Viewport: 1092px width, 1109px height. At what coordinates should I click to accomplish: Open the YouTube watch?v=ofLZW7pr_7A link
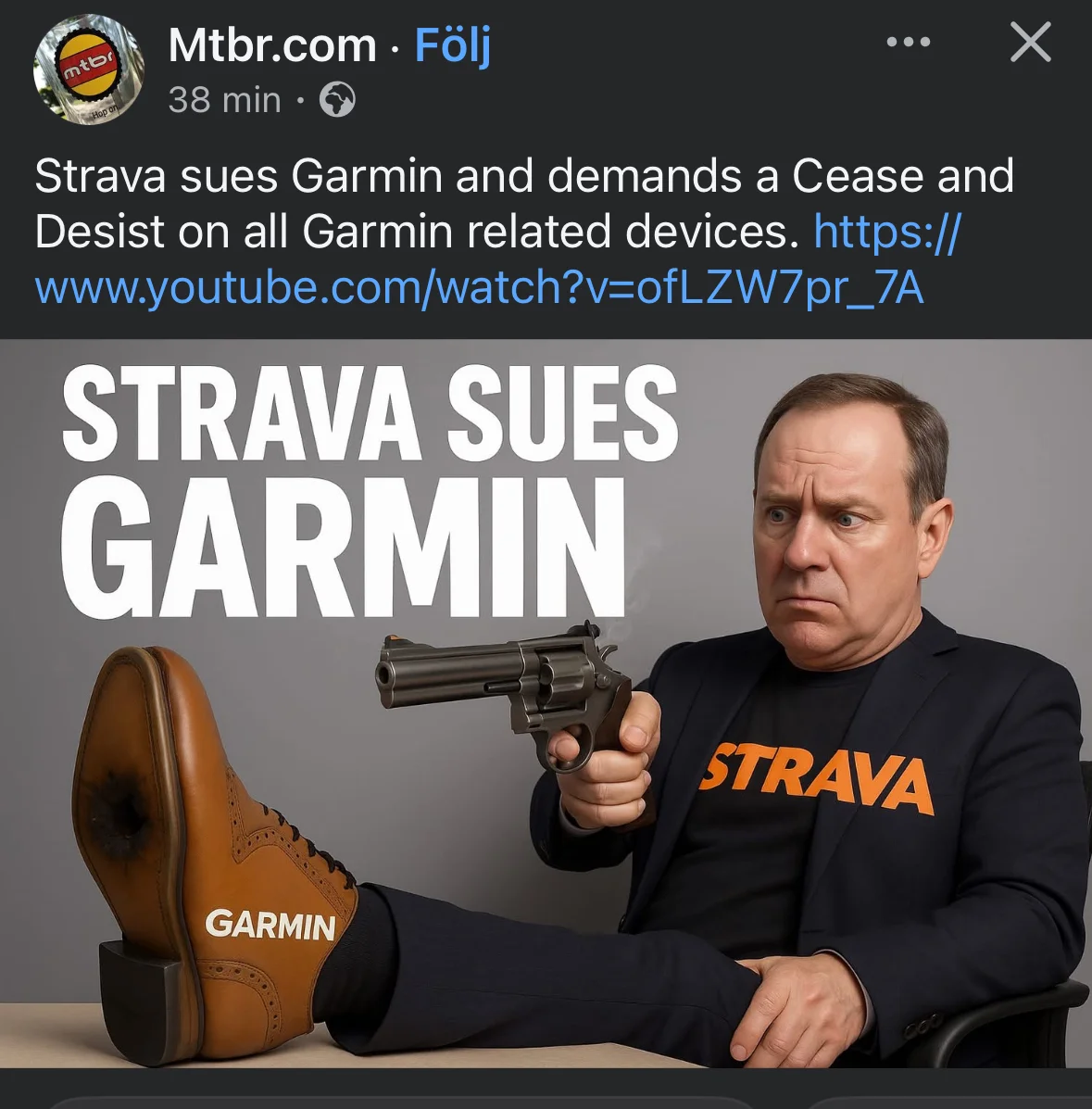(x=480, y=288)
